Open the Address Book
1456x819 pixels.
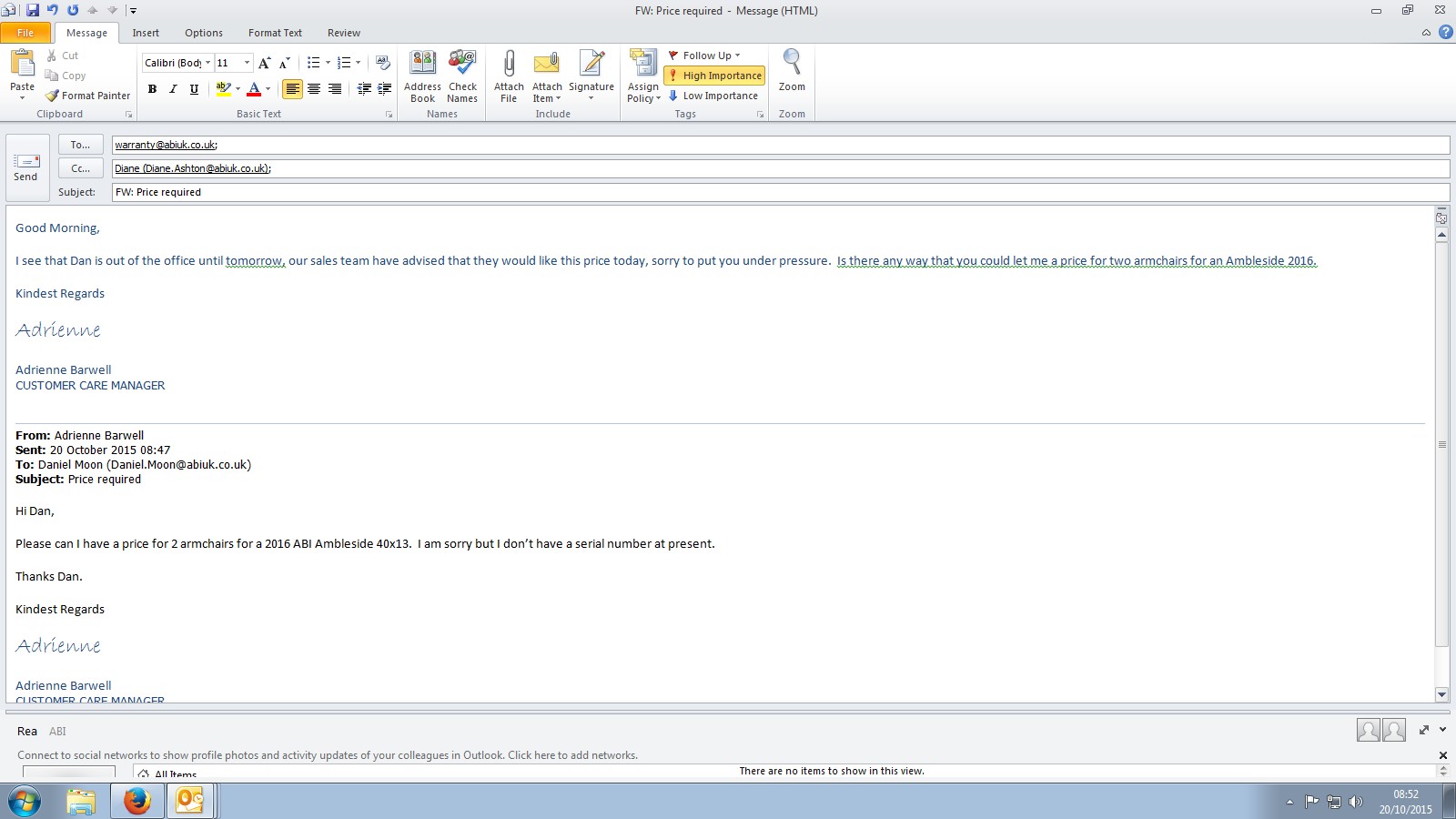tap(422, 66)
